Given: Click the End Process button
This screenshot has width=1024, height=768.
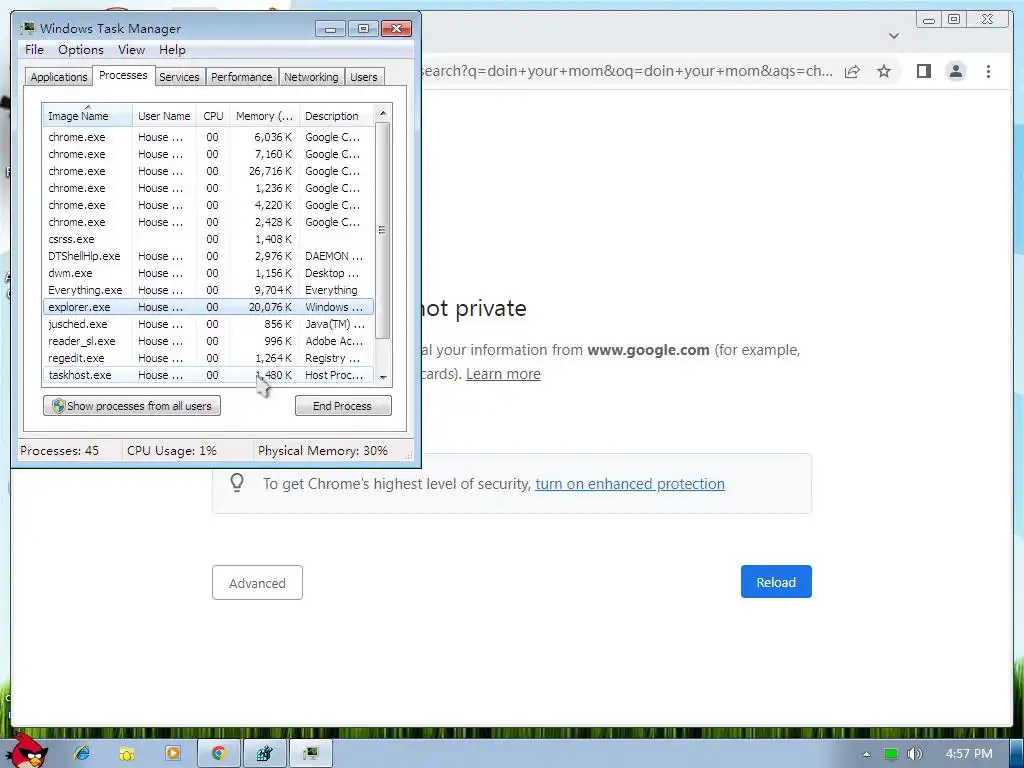Looking at the screenshot, I should (x=343, y=406).
